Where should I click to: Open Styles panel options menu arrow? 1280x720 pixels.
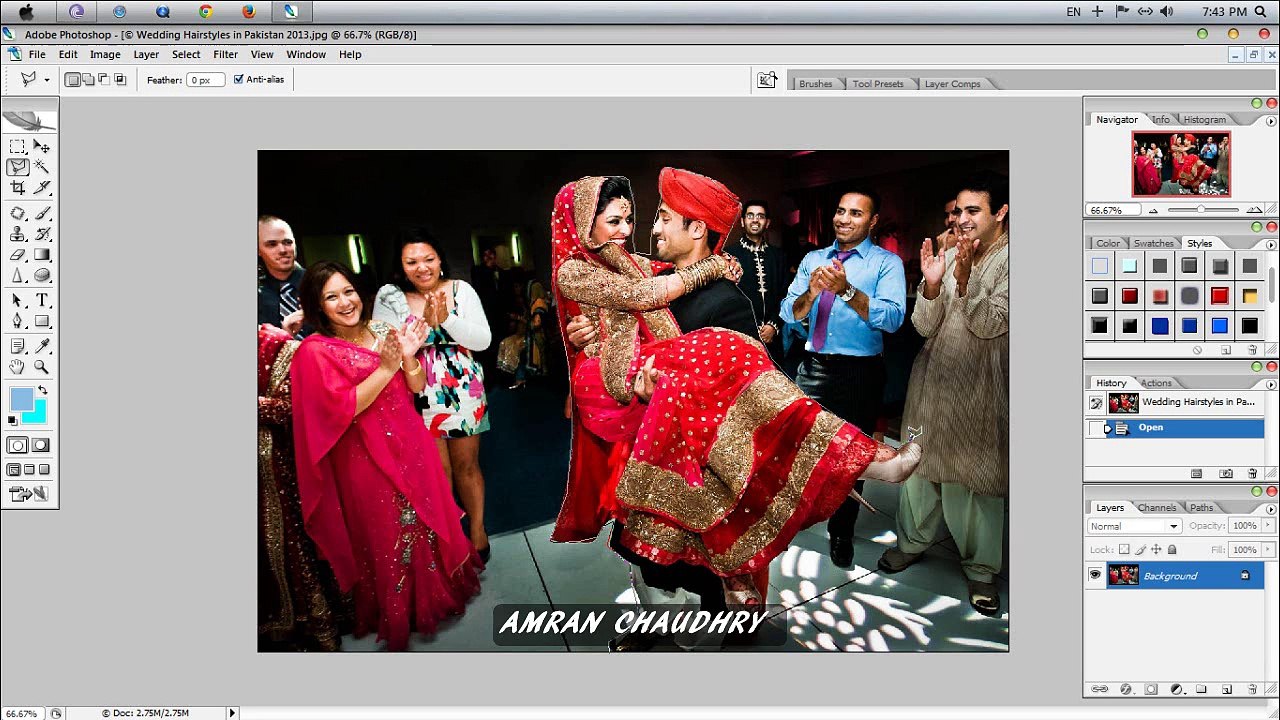tap(1271, 245)
